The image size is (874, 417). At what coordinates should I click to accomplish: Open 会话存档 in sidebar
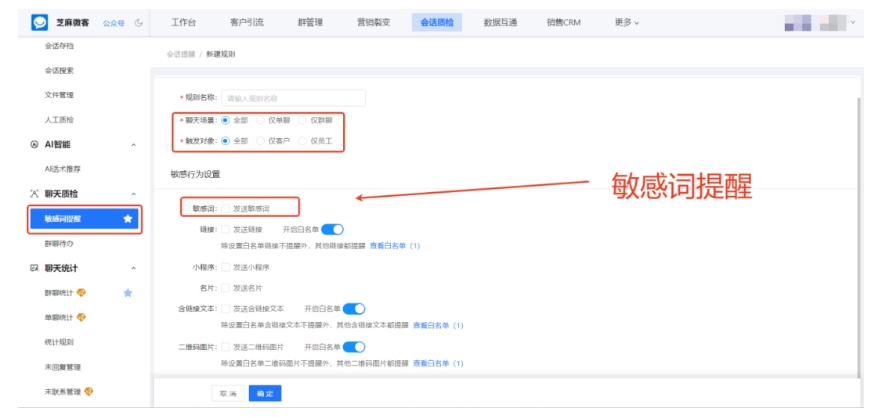point(59,46)
